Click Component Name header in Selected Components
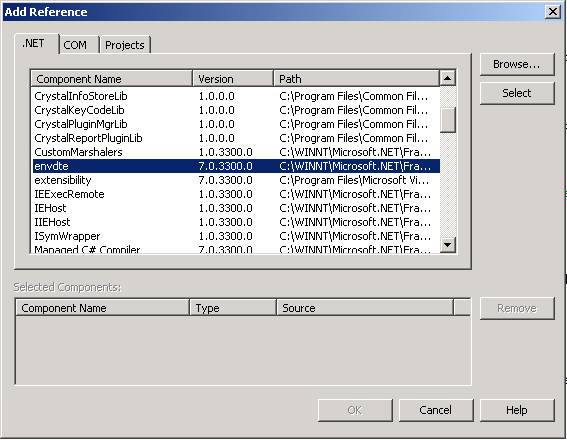Viewport: 567px width, 440px height. click(103, 308)
